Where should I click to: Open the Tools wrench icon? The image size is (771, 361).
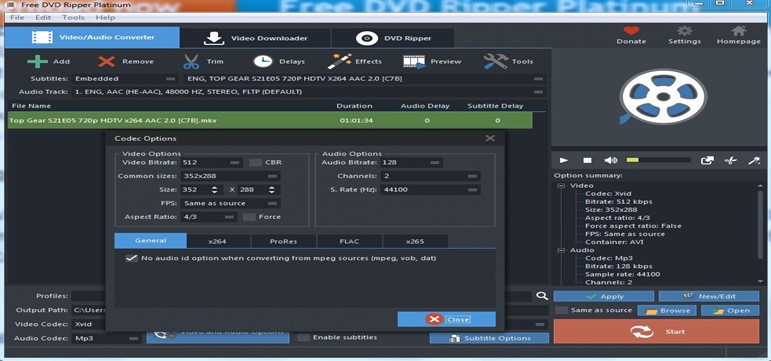496,61
